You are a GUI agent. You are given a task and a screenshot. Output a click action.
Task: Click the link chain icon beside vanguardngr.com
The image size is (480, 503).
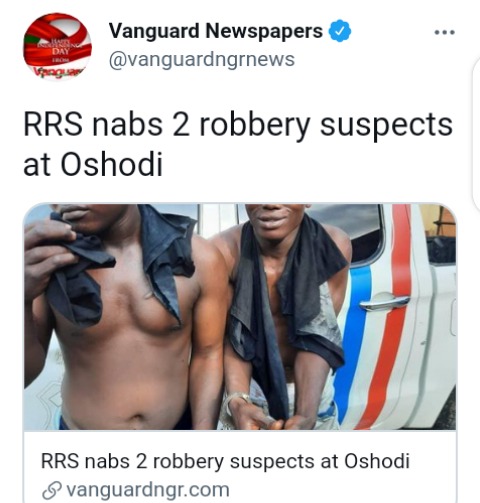[x=52, y=490]
